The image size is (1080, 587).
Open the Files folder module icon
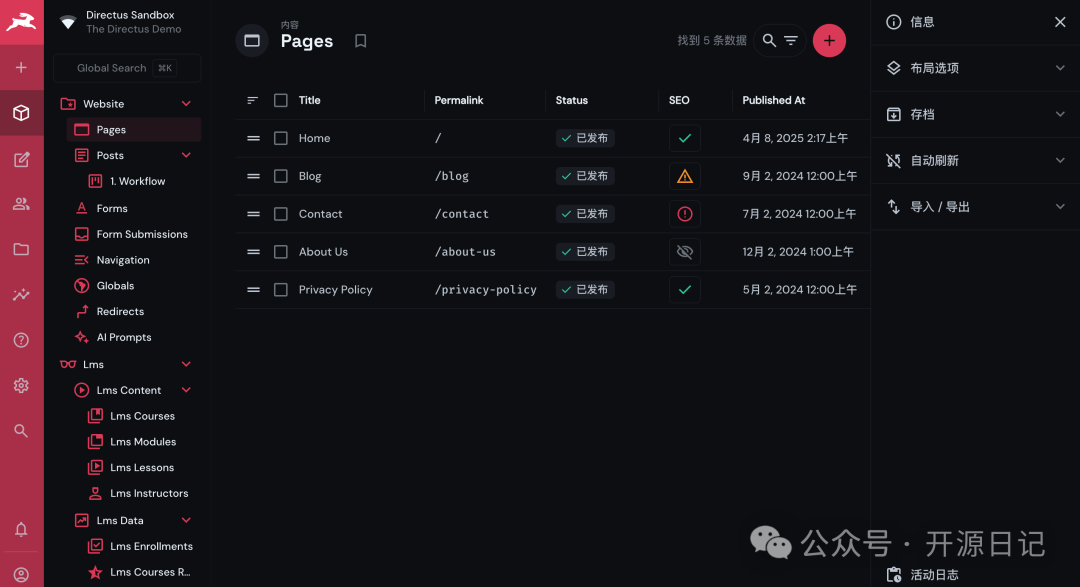(x=21, y=249)
